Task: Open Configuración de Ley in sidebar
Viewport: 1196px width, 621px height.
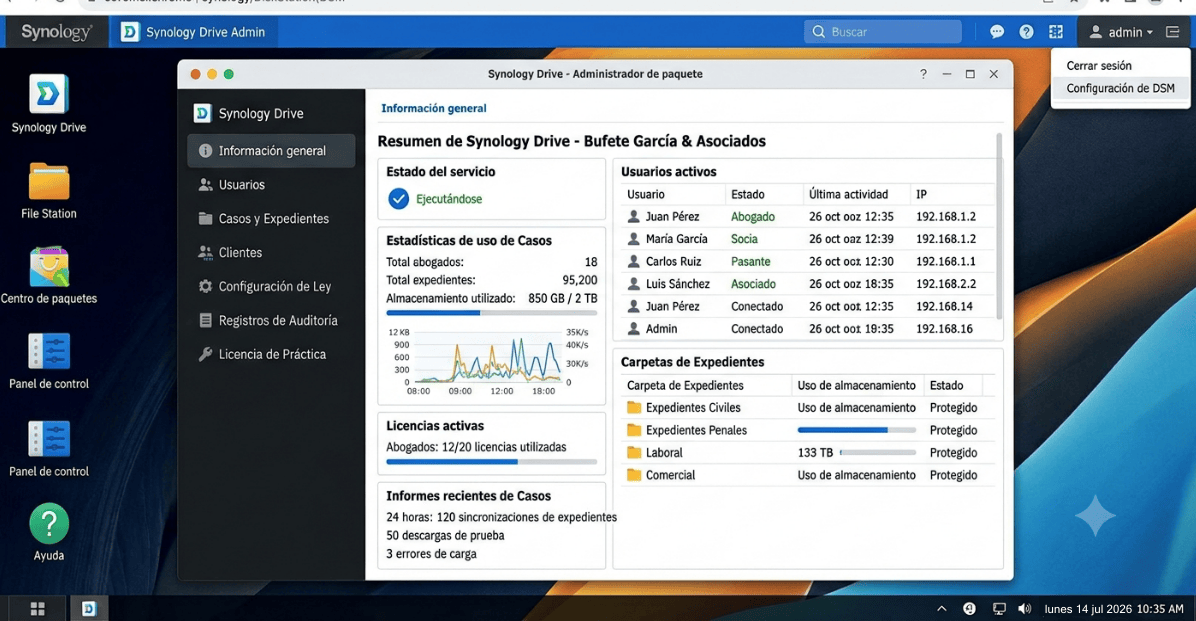Action: pyautogui.click(x=271, y=287)
